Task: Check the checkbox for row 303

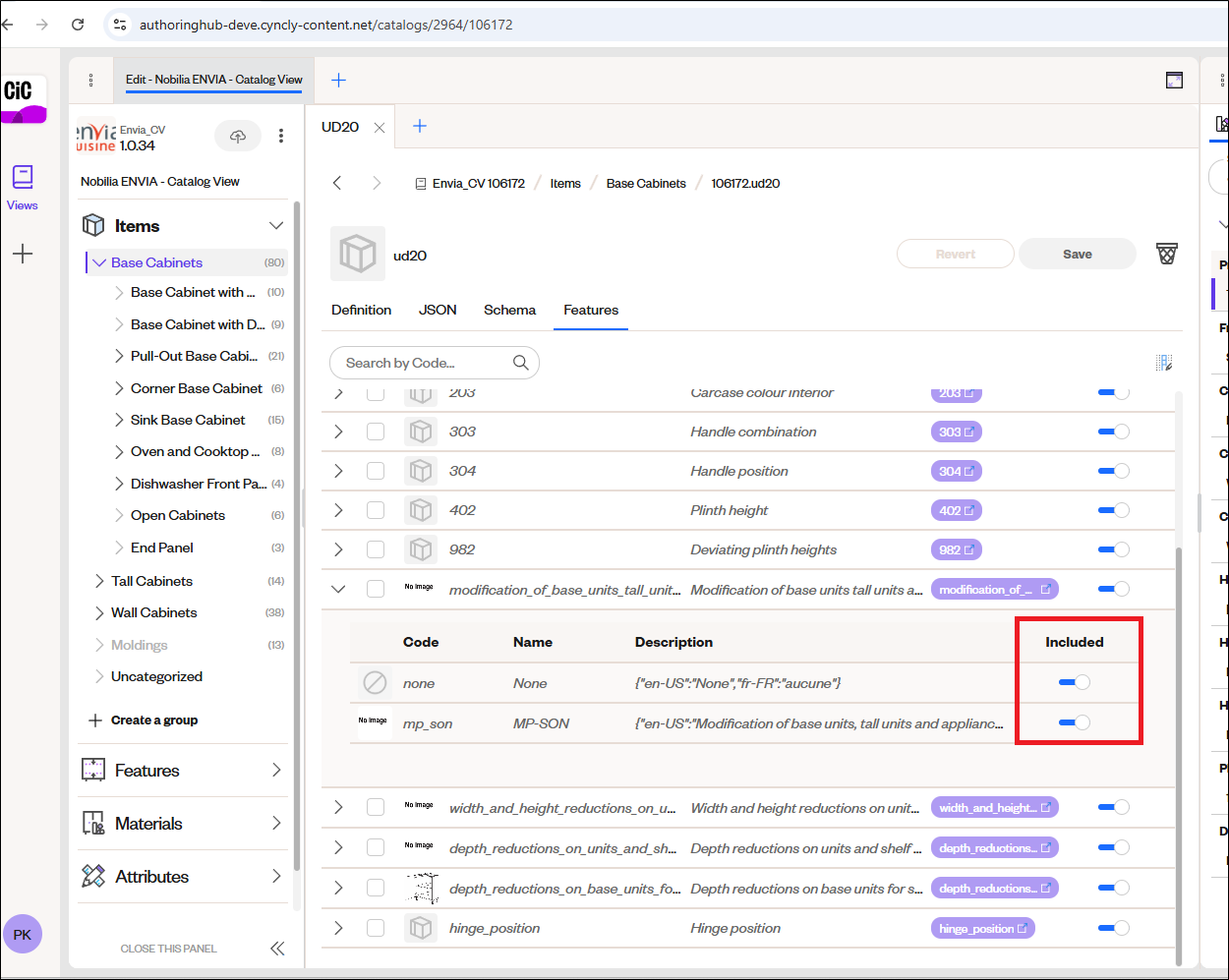Action: coord(376,432)
